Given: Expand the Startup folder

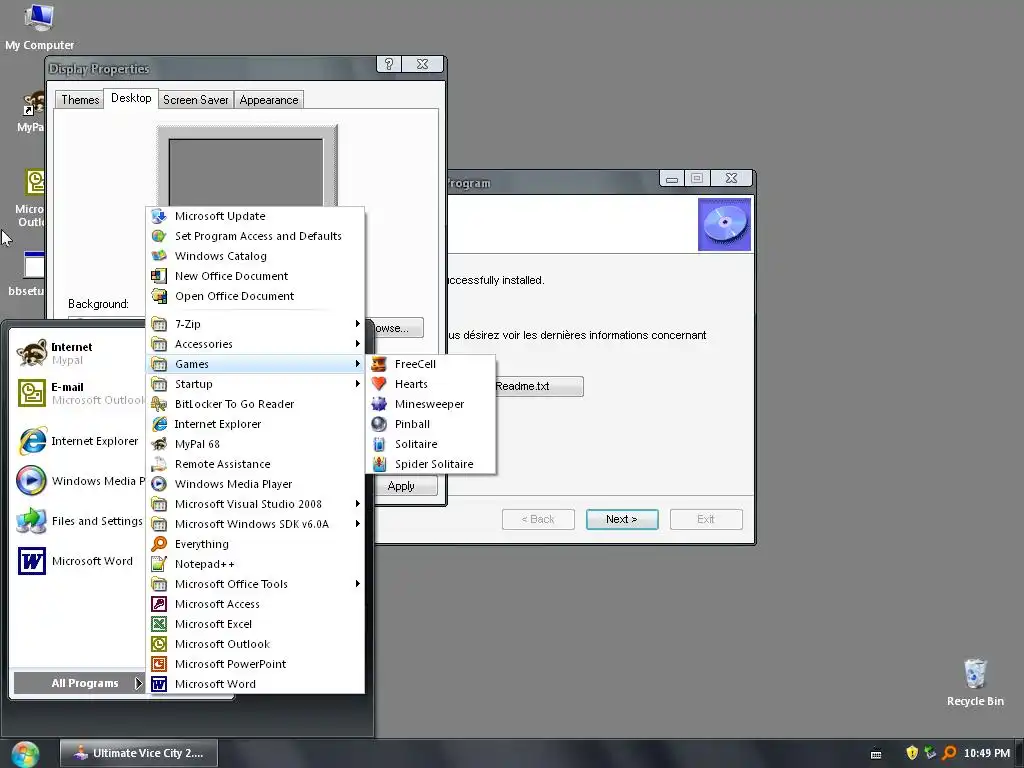Looking at the screenshot, I should pos(255,384).
